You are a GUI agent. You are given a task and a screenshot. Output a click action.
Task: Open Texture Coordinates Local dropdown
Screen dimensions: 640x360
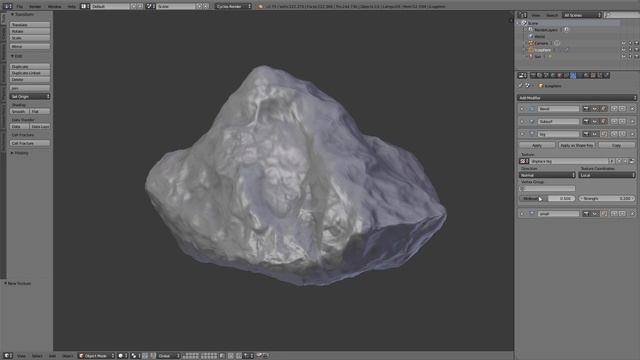607,175
